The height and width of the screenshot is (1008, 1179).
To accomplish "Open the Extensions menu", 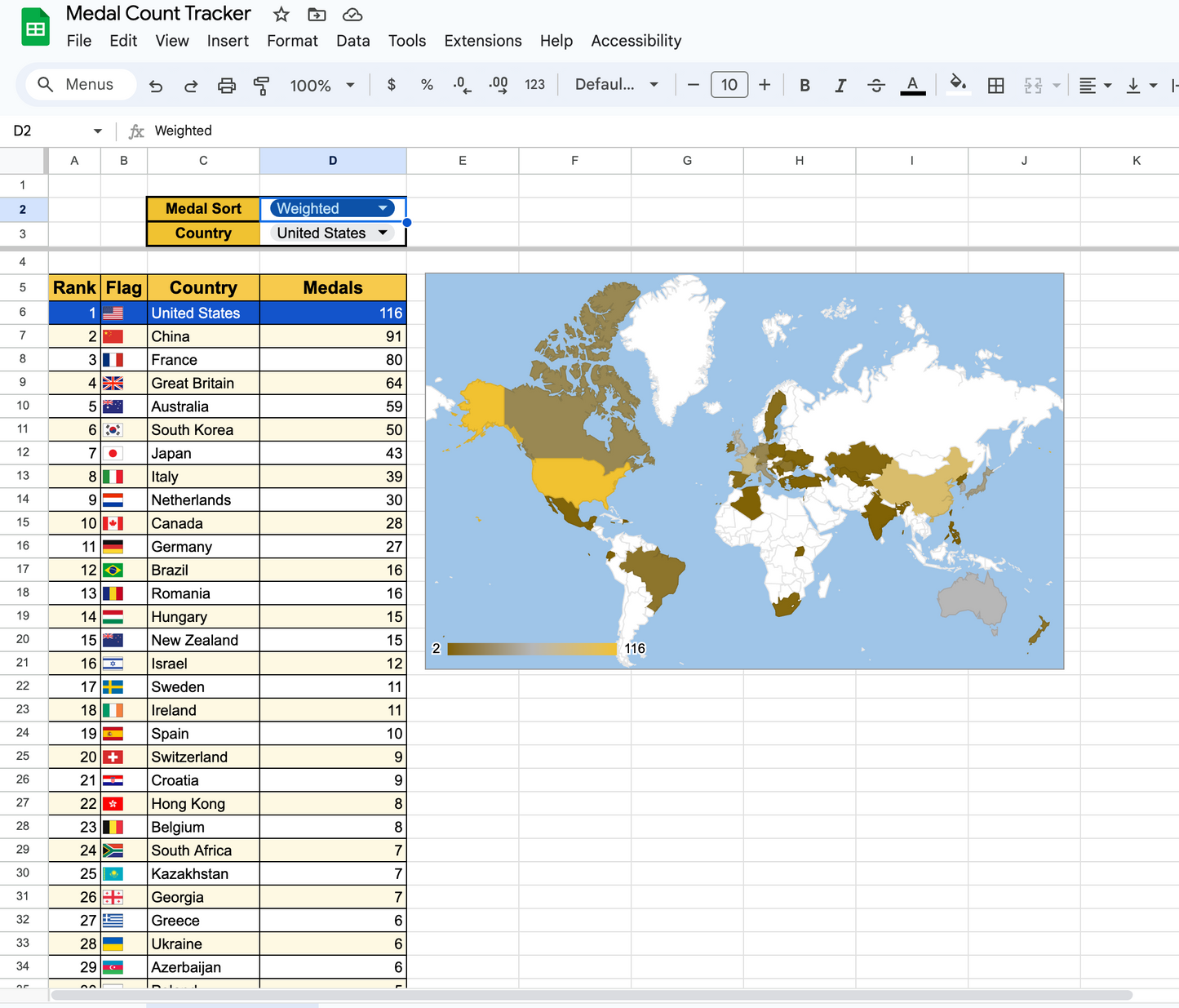I will pos(482,41).
